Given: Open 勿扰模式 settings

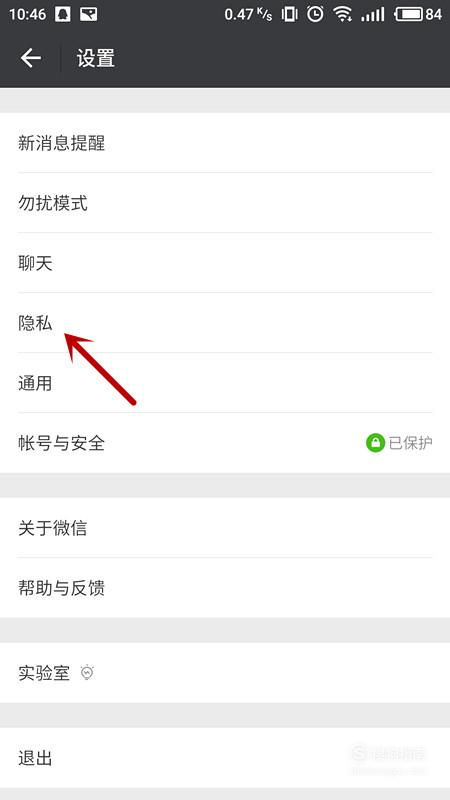Looking at the screenshot, I should coord(225,203).
